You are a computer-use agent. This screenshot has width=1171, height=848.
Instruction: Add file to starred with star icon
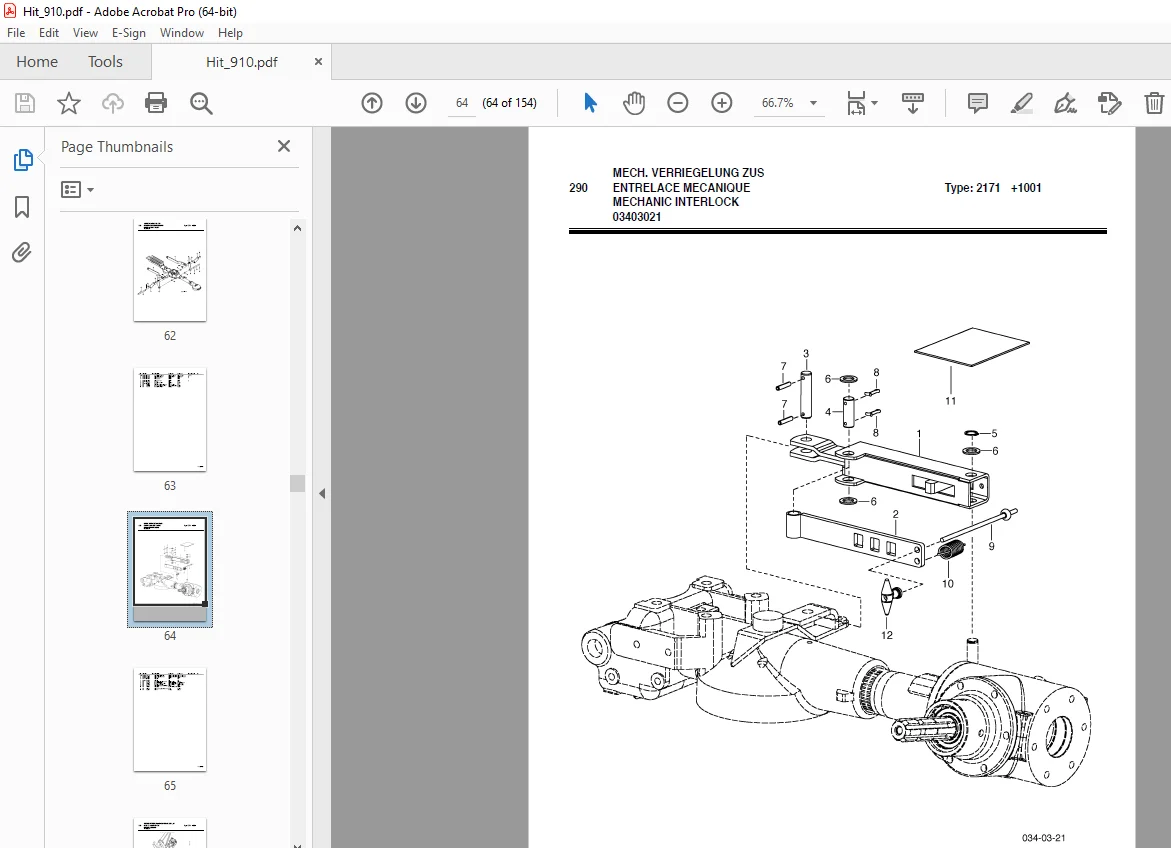(x=69, y=103)
